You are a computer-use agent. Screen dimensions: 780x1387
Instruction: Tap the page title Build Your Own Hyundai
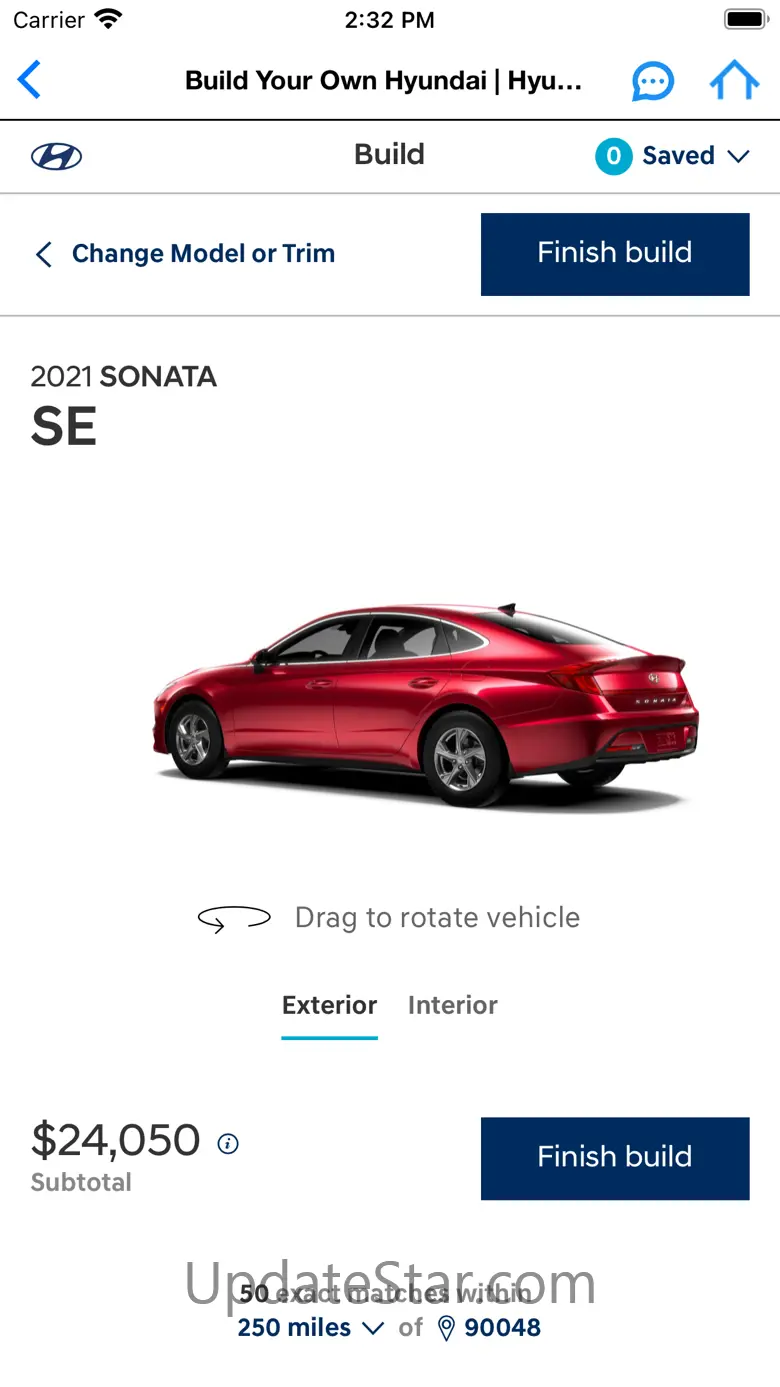[x=383, y=81]
